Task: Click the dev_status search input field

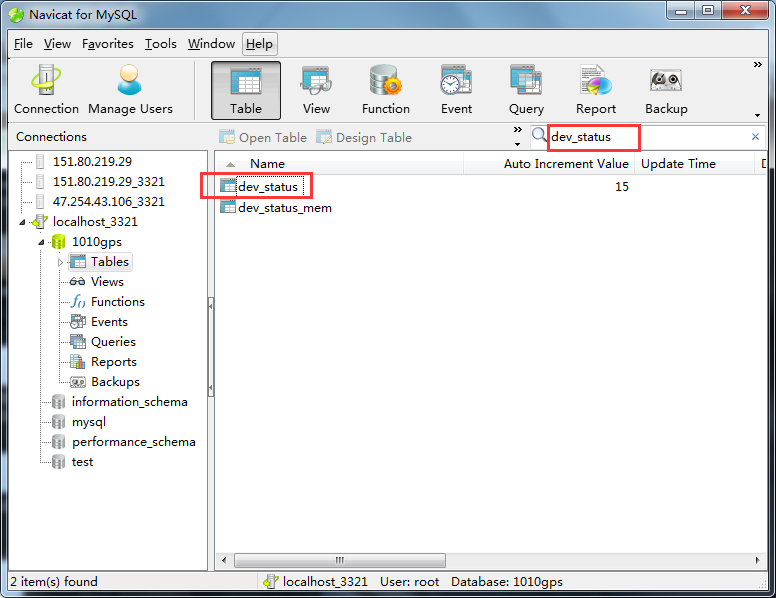Action: pos(648,137)
